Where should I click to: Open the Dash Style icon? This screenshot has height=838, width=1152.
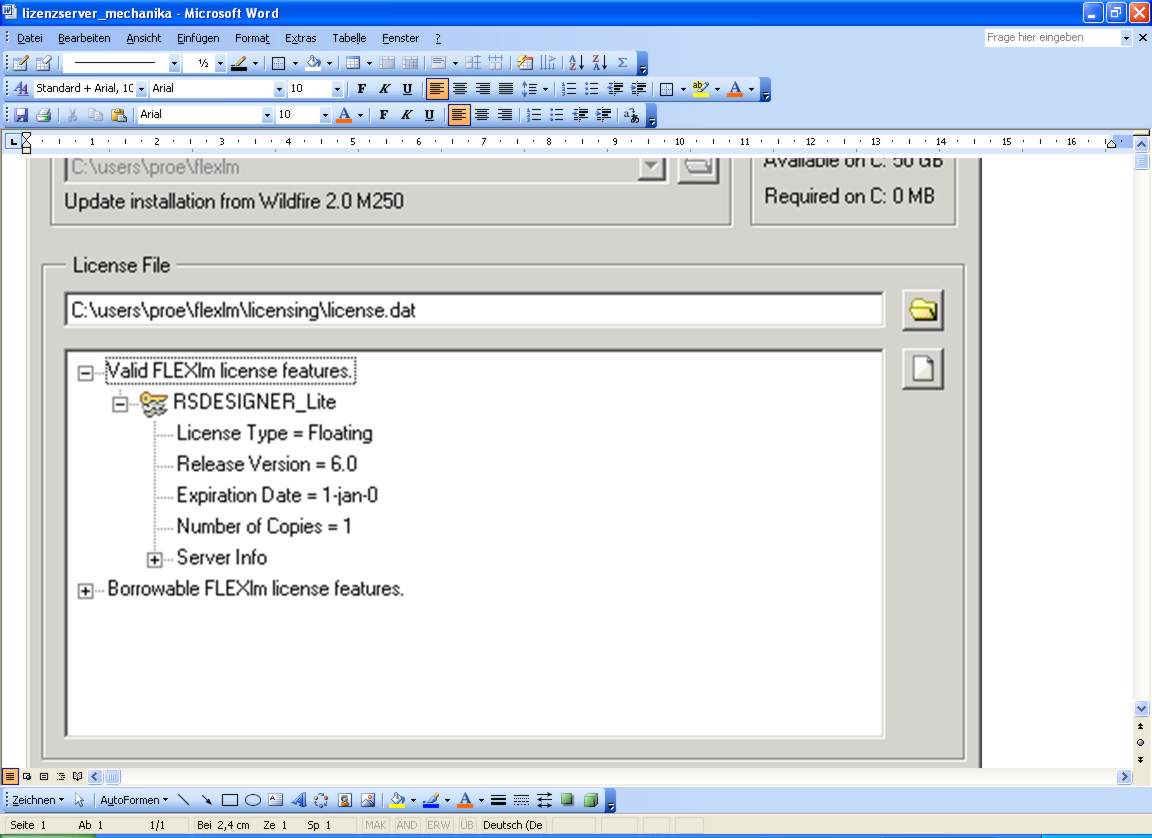click(x=521, y=800)
